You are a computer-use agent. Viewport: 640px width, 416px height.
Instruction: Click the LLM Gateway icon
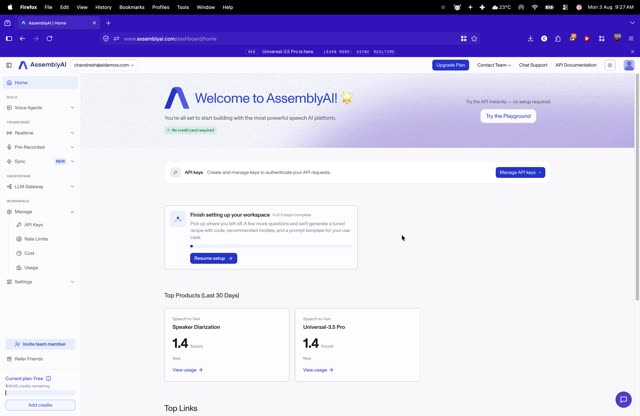pyautogui.click(x=9, y=187)
